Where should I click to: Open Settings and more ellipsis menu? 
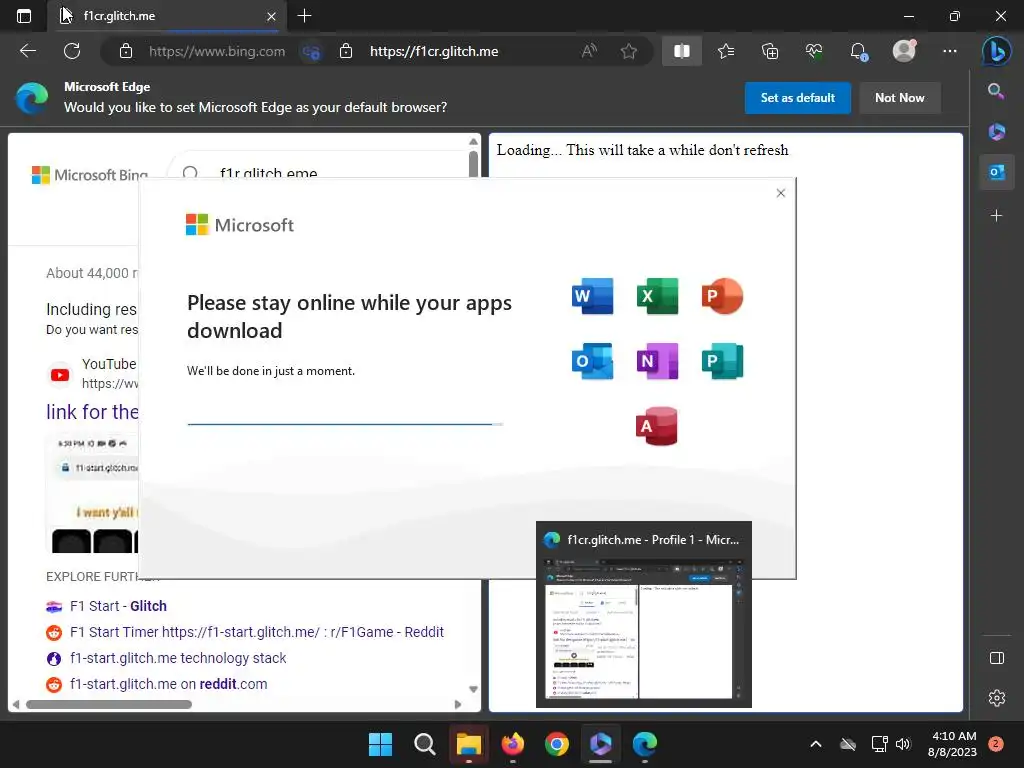pyautogui.click(x=950, y=51)
